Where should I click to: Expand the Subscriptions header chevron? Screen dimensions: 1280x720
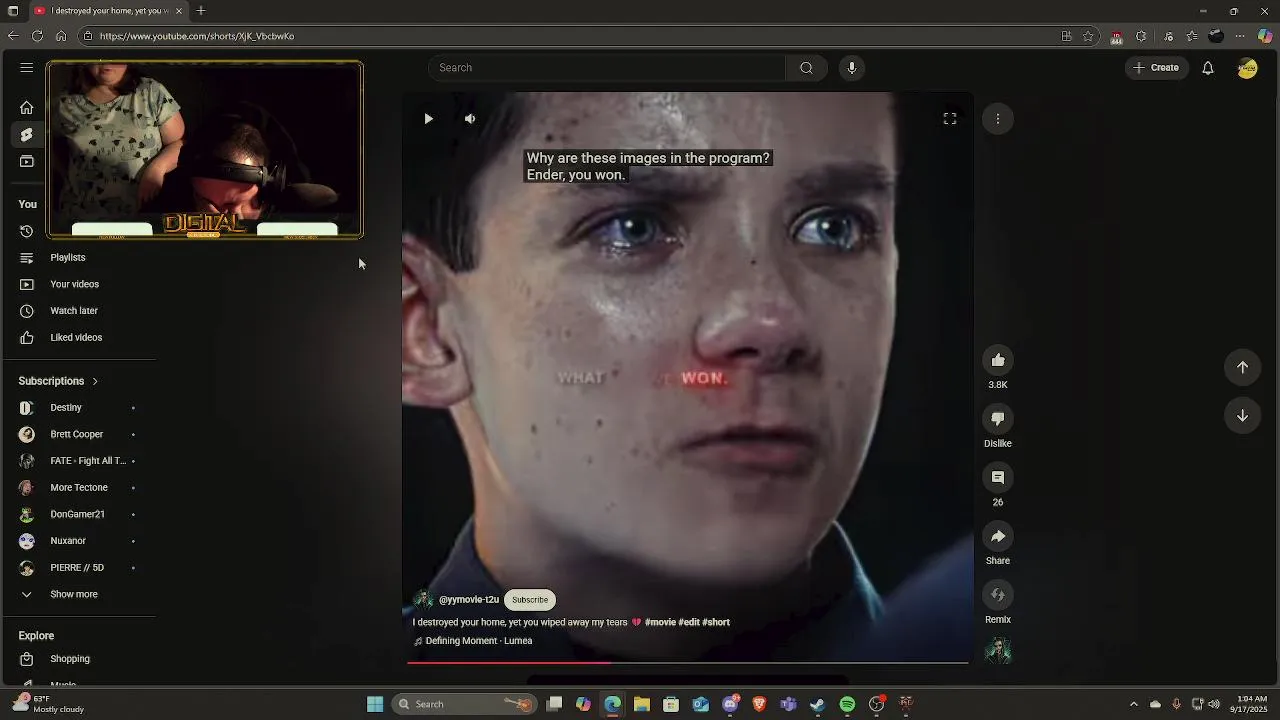95,381
